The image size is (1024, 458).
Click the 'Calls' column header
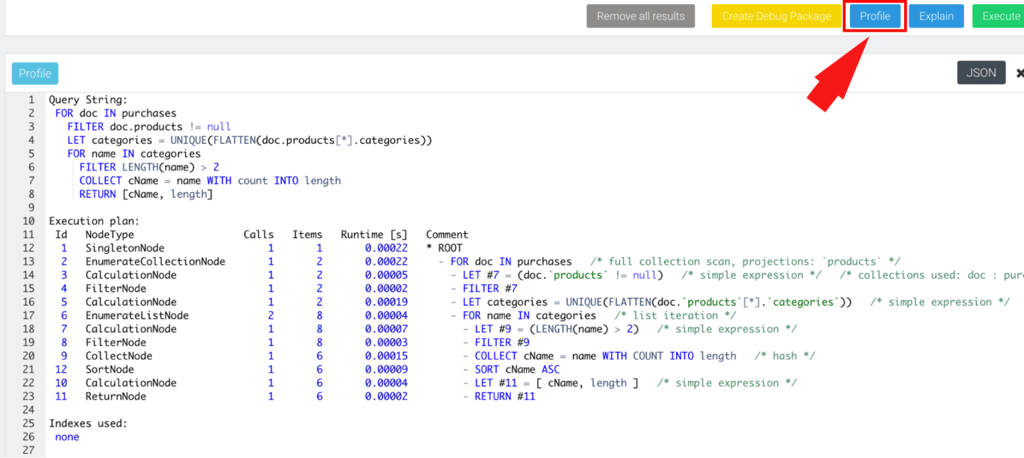click(x=259, y=235)
